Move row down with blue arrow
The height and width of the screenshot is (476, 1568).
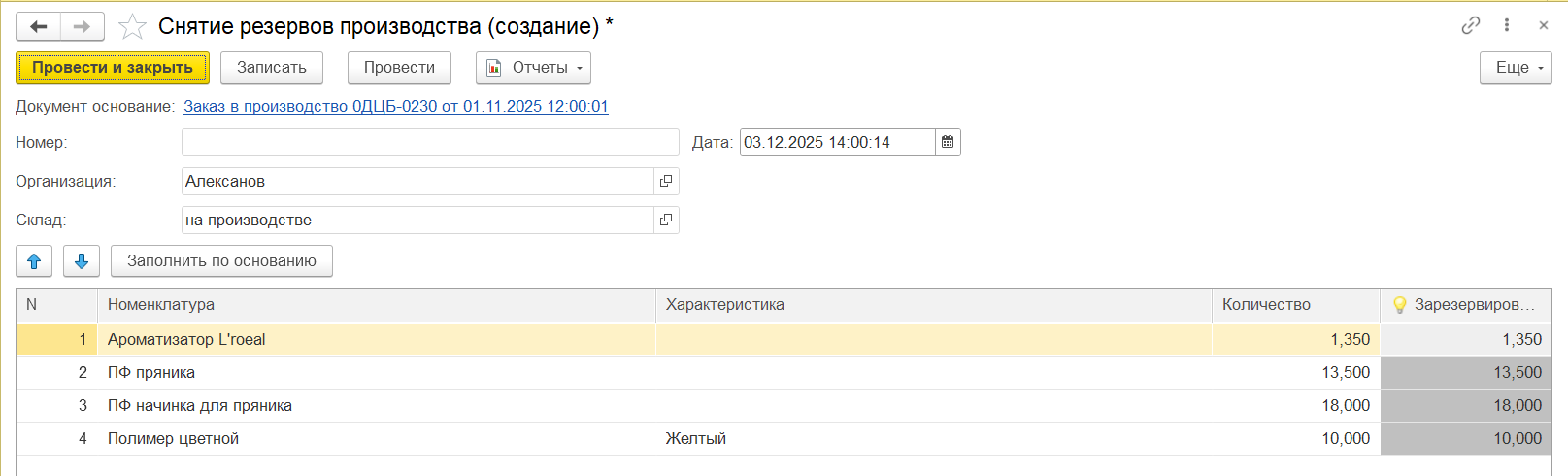click(82, 261)
